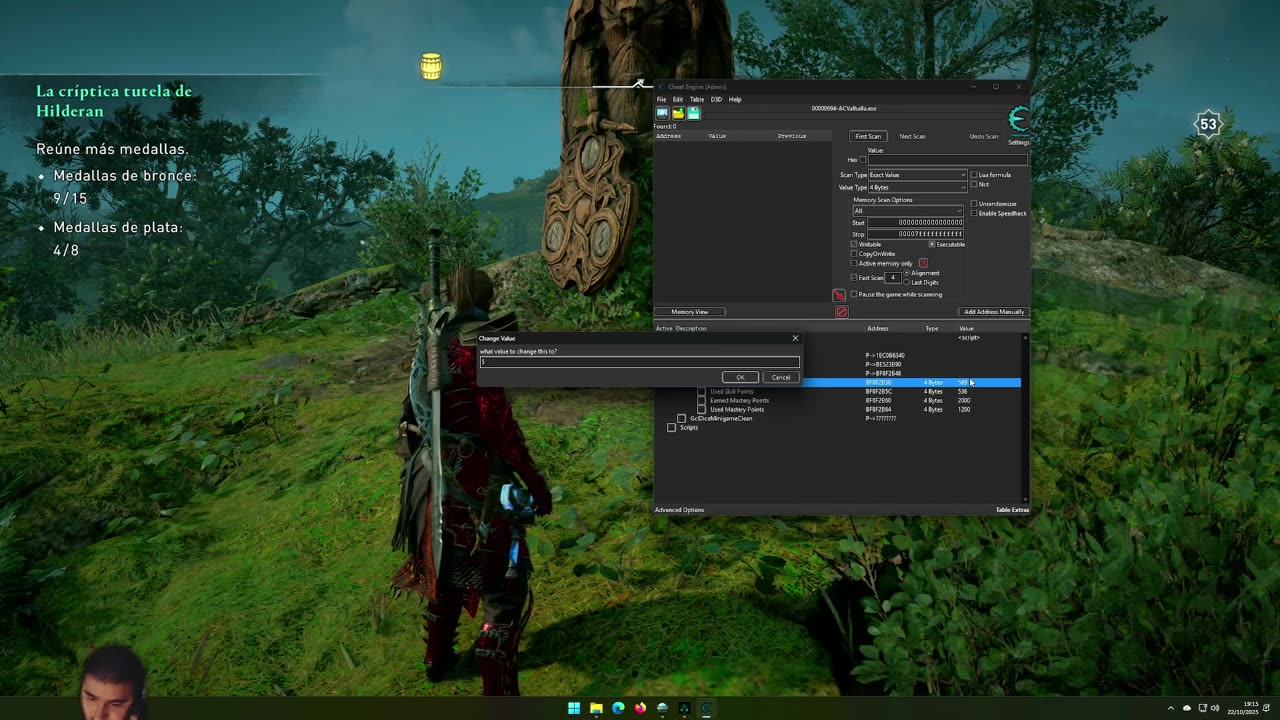Image resolution: width=1280 pixels, height=720 pixels.
Task: Click the red icon beside Active memory only
Action: click(x=923, y=263)
